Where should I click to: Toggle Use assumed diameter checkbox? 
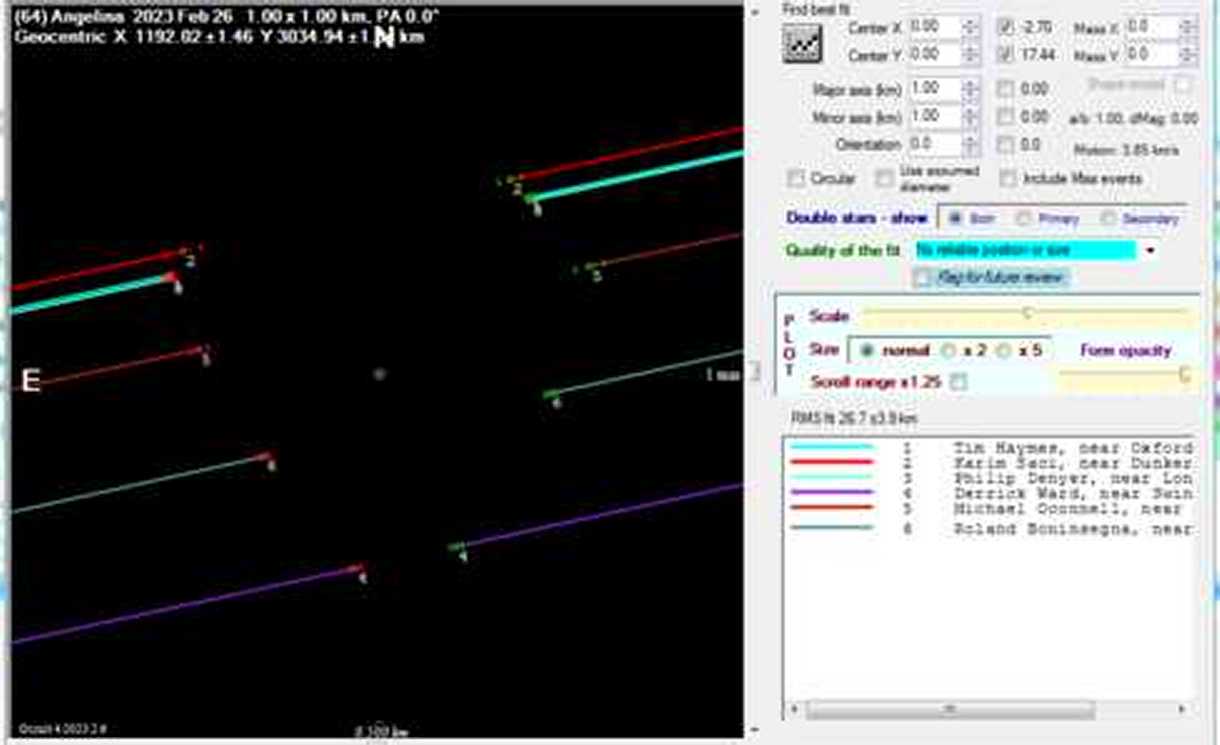point(884,178)
